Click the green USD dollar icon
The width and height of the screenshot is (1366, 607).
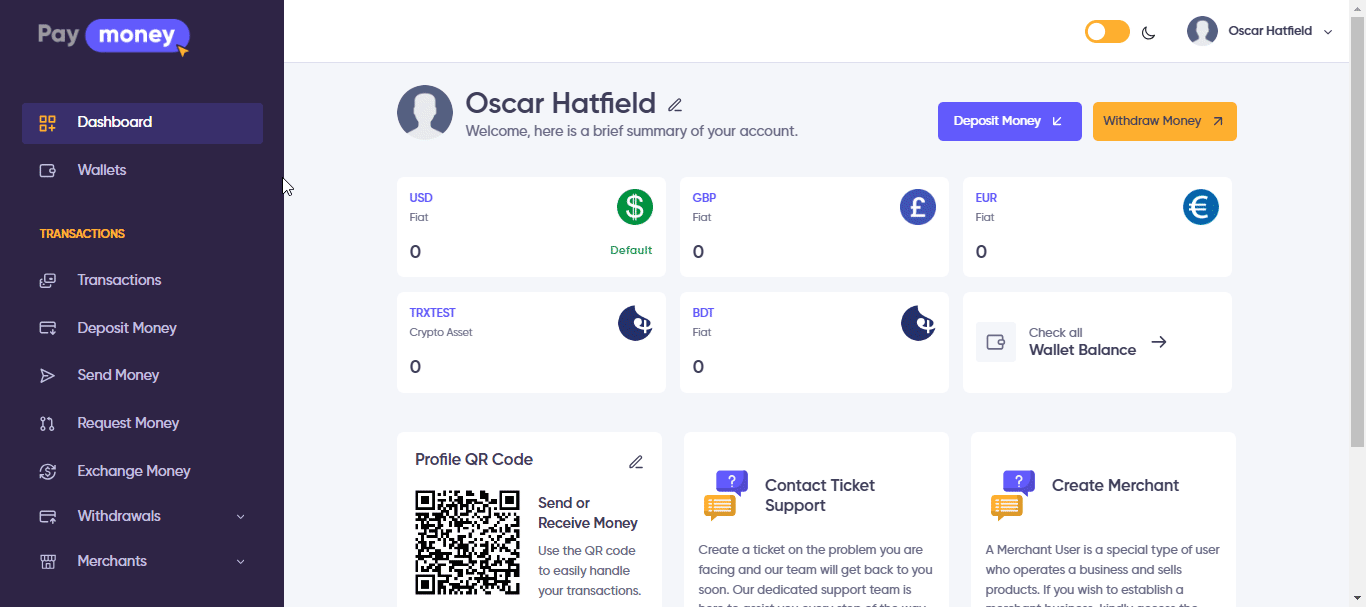point(635,207)
